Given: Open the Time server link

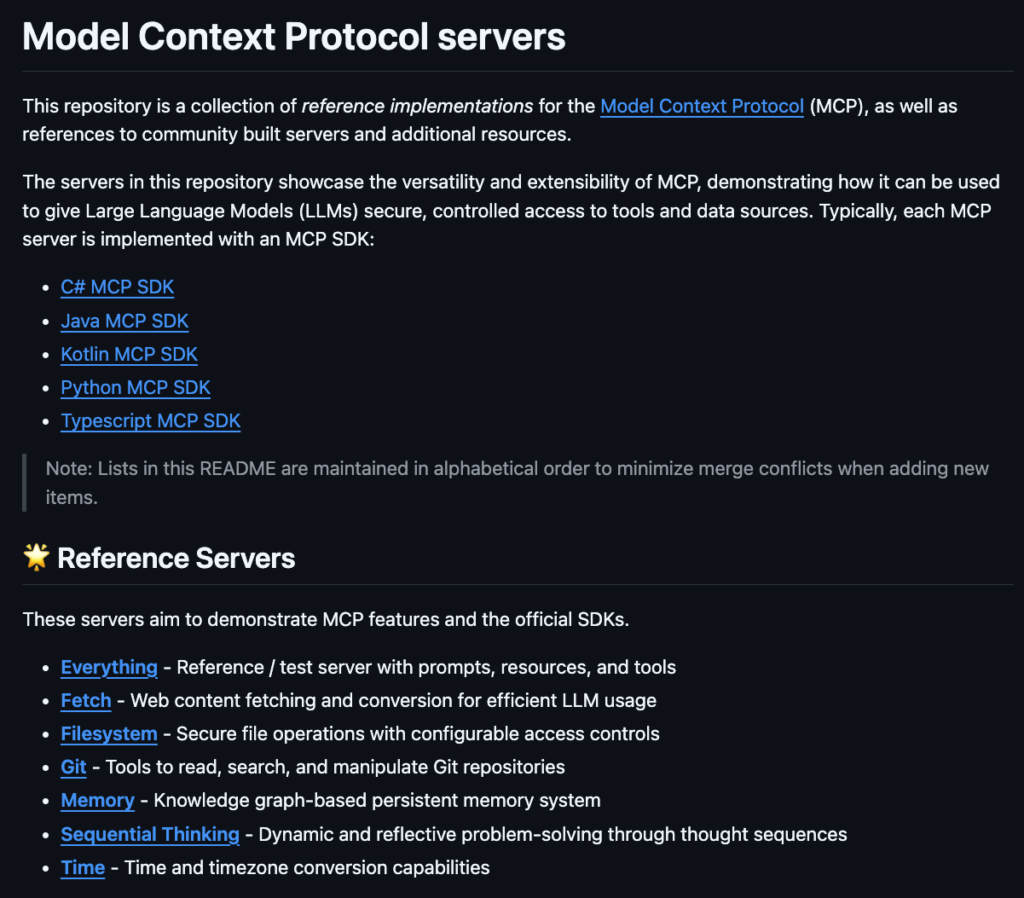Looking at the screenshot, I should [x=83, y=867].
